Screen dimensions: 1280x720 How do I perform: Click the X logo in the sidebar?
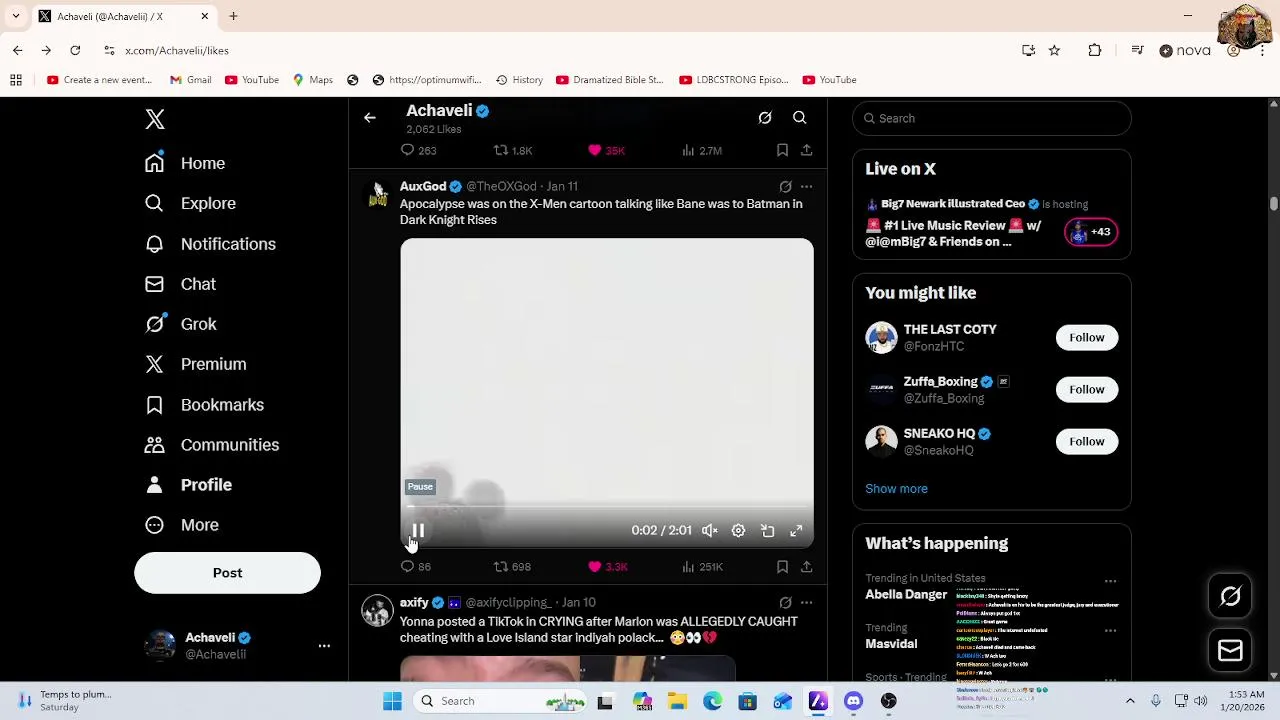click(155, 119)
